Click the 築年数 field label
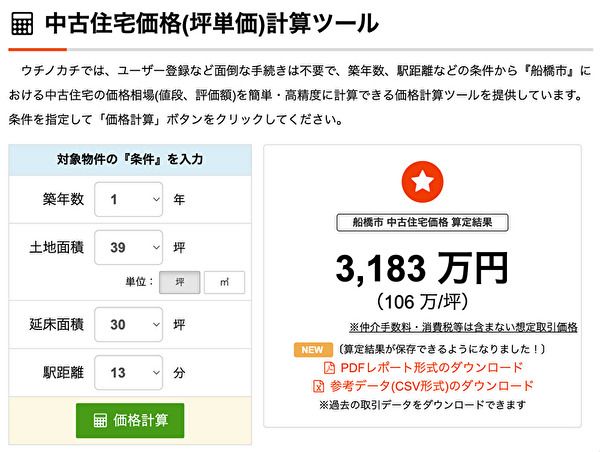600x452 pixels. tap(63, 199)
